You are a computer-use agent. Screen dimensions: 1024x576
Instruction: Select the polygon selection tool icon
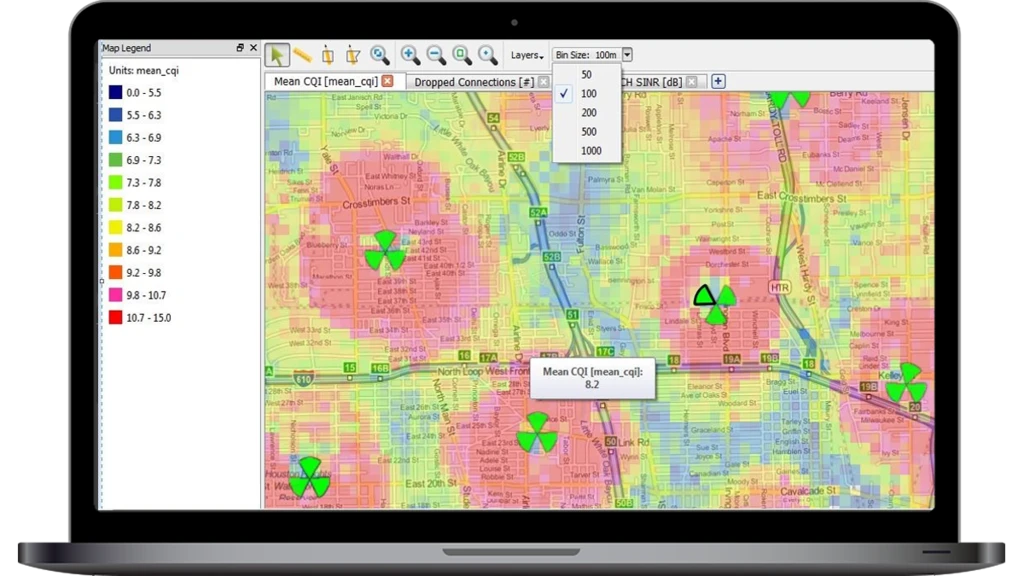[x=352, y=55]
